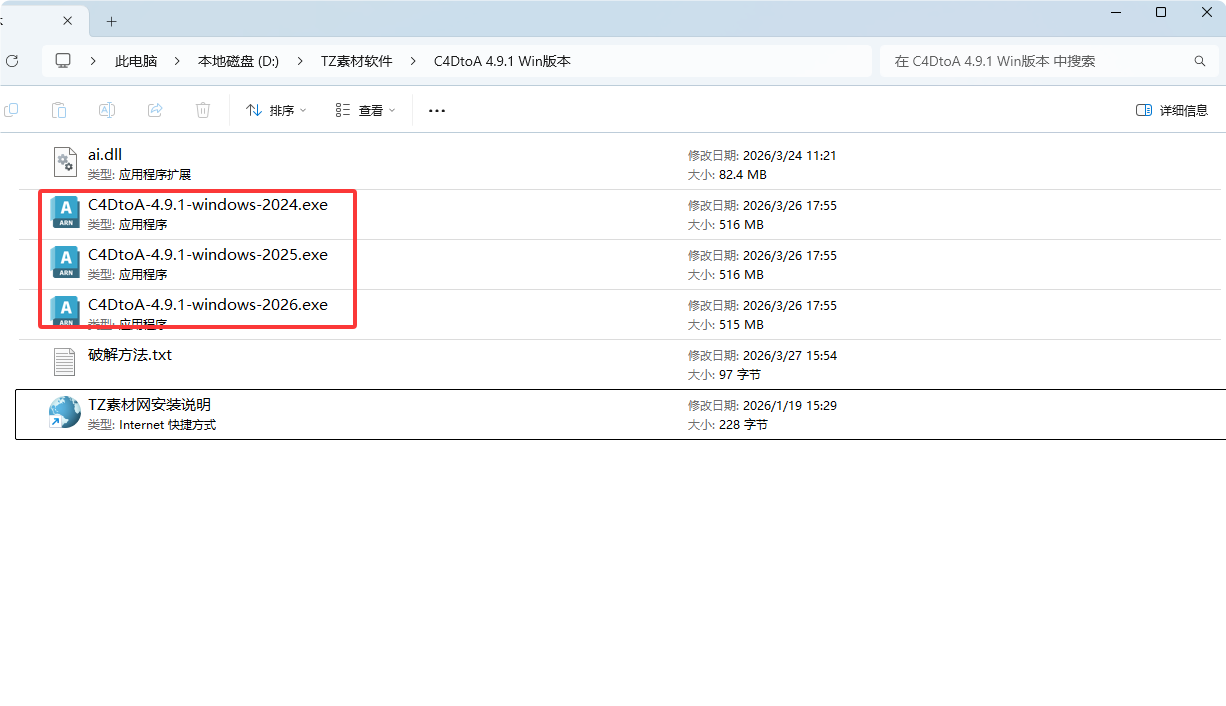The image size is (1226, 706).
Task: Select the C4DtoA 2025 installer icon
Action: tap(65, 264)
